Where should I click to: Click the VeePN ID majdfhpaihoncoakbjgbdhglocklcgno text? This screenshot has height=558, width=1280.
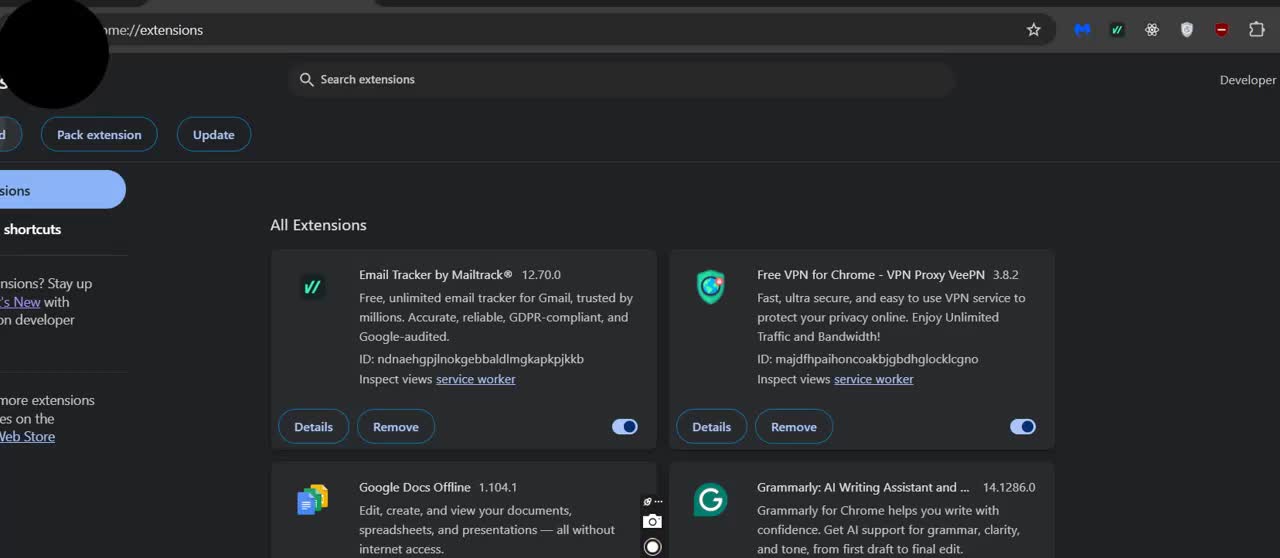(x=877, y=359)
